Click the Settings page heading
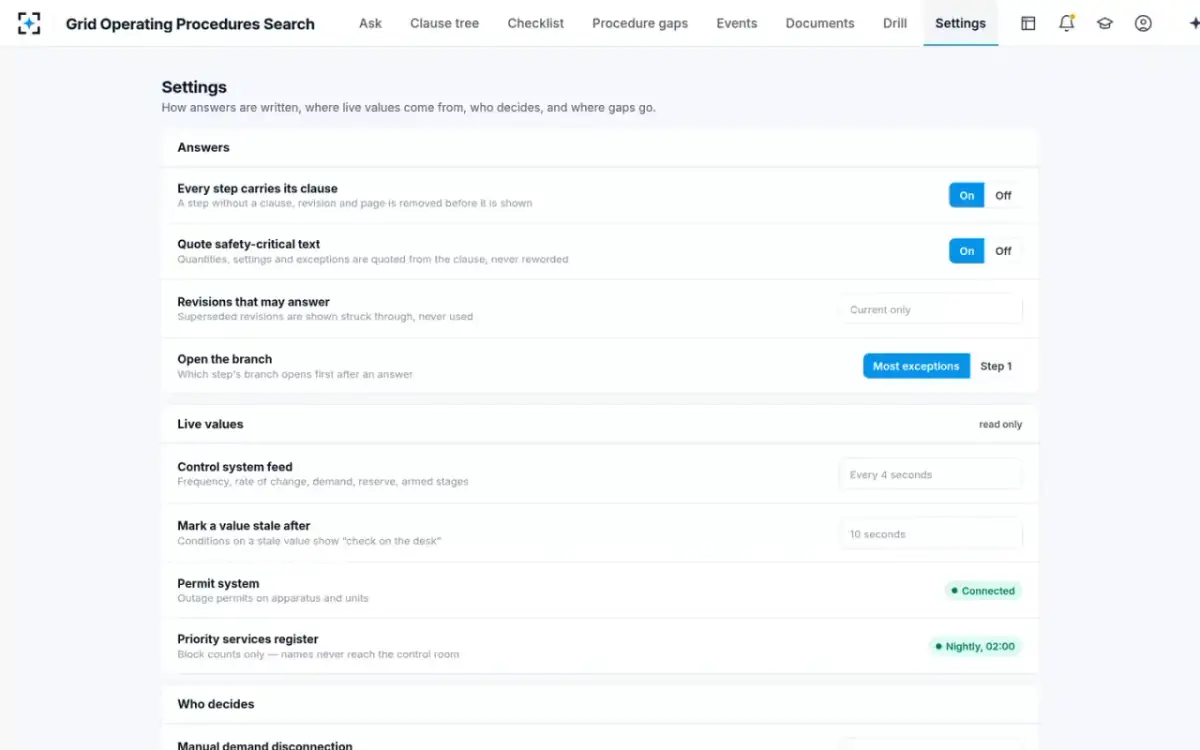 [194, 87]
